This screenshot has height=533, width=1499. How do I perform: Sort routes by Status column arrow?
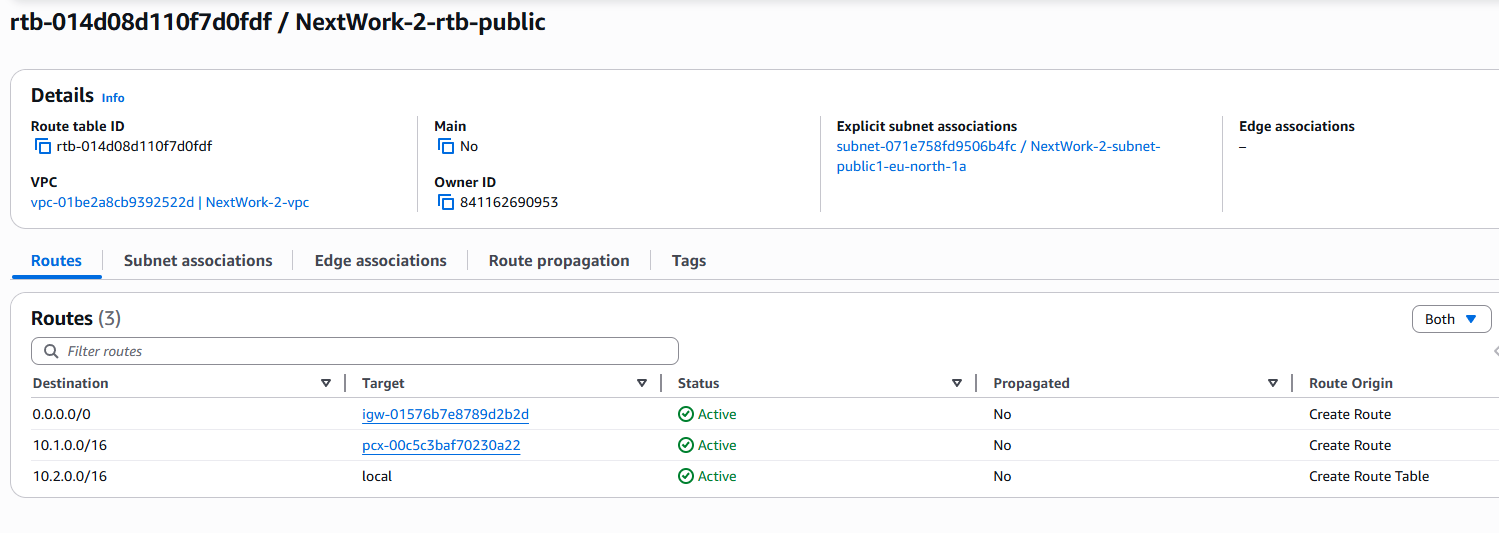click(957, 383)
